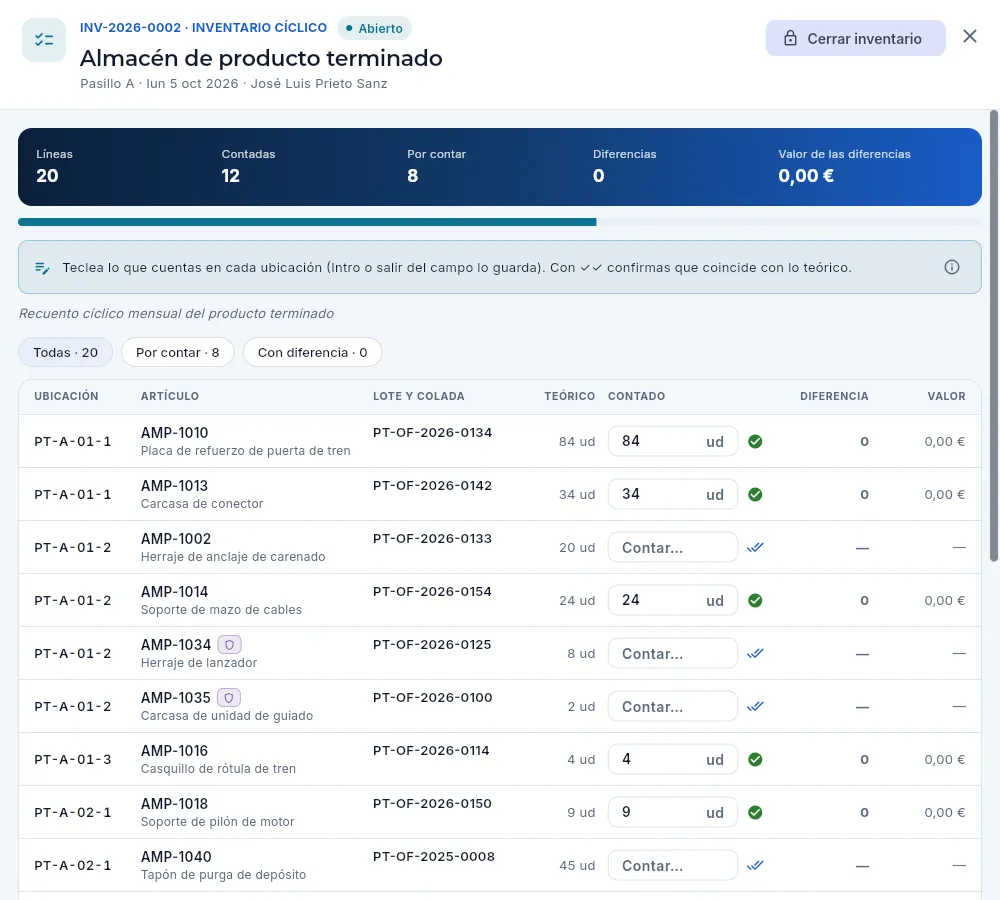The image size is (1000, 900).
Task: Close the inventory dialog with X
Action: 969,36
